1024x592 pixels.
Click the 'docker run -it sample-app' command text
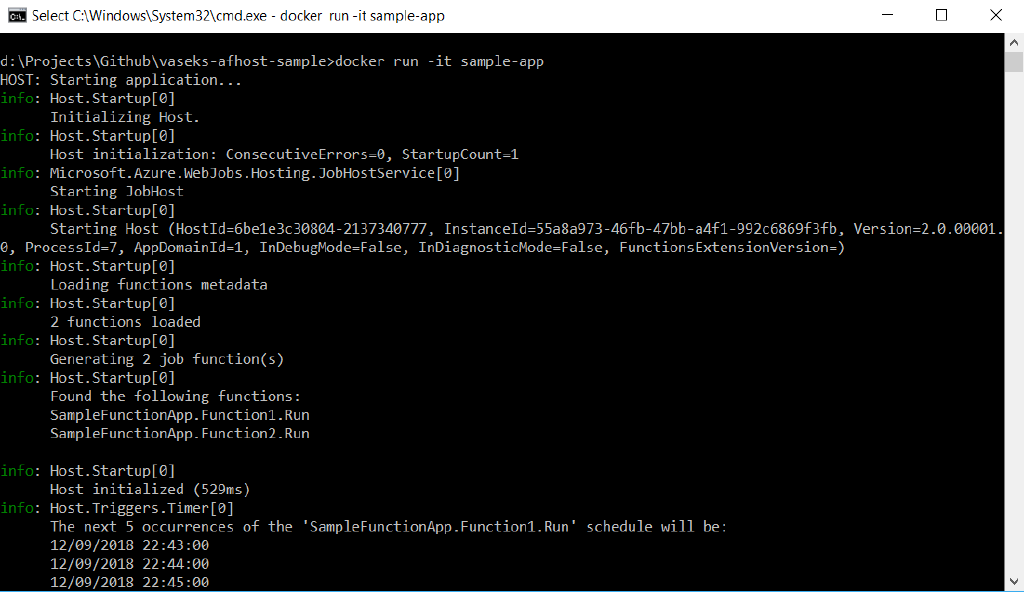450,61
